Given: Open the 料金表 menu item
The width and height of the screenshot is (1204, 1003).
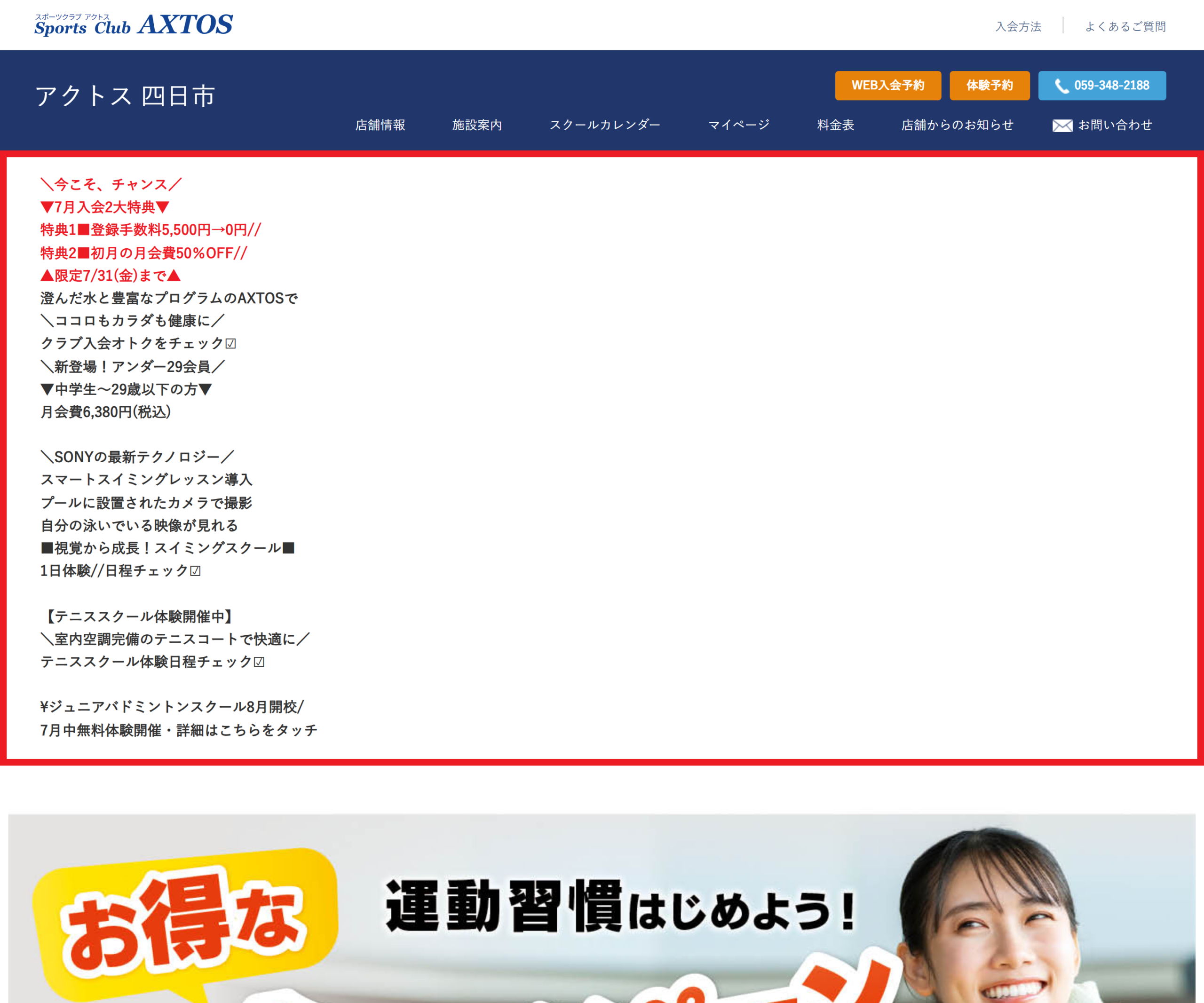Looking at the screenshot, I should [x=835, y=125].
